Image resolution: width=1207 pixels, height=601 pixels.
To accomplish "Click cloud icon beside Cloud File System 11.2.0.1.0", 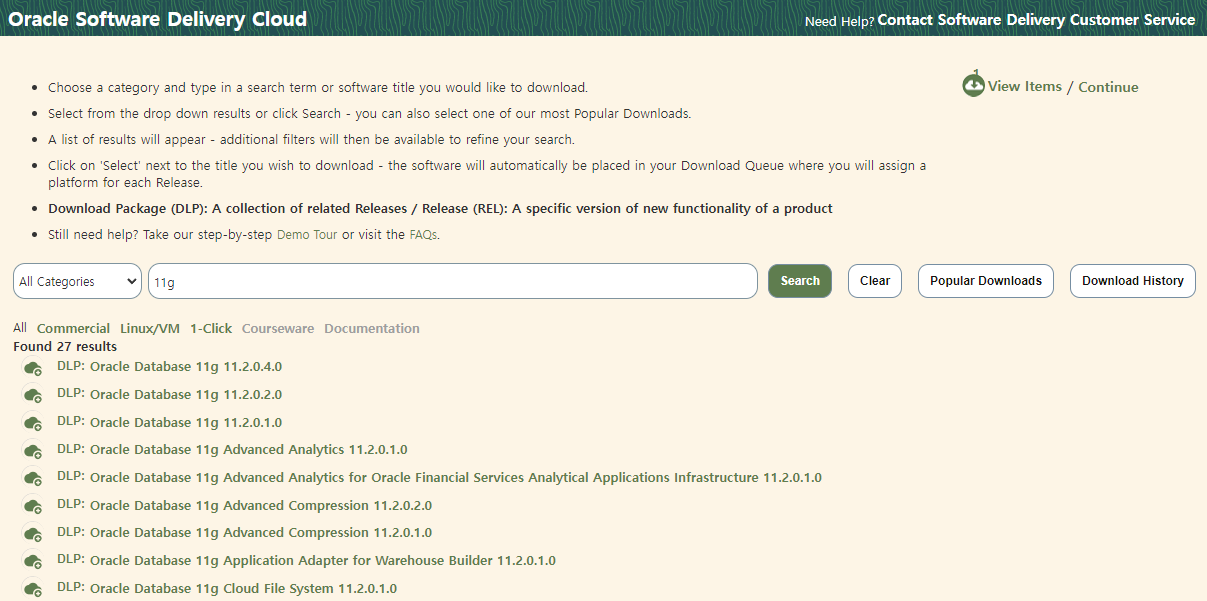I will coord(33,590).
